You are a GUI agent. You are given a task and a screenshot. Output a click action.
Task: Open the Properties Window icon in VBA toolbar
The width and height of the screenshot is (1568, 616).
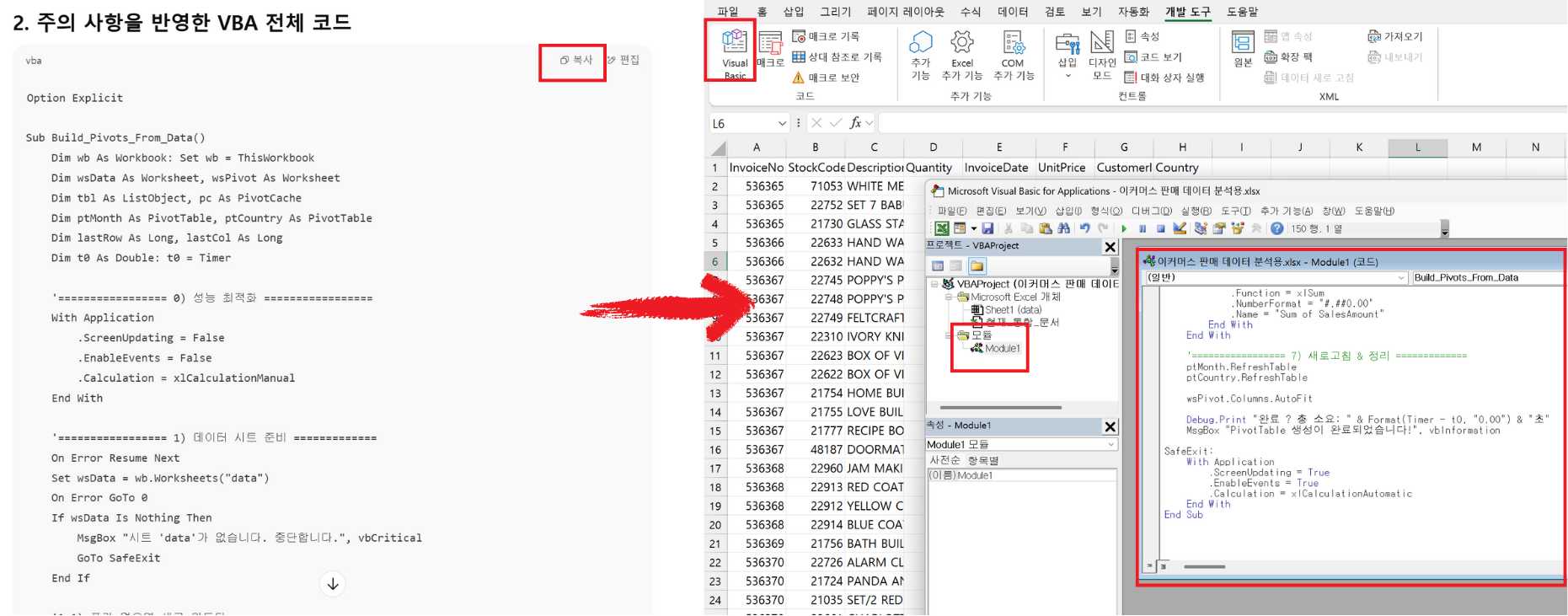point(1219,228)
